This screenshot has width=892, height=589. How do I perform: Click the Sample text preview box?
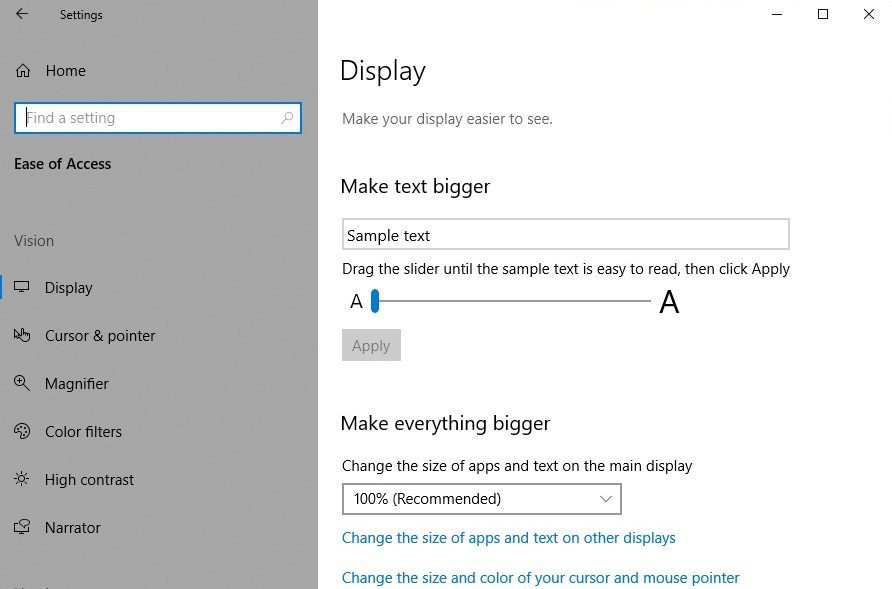pos(565,234)
